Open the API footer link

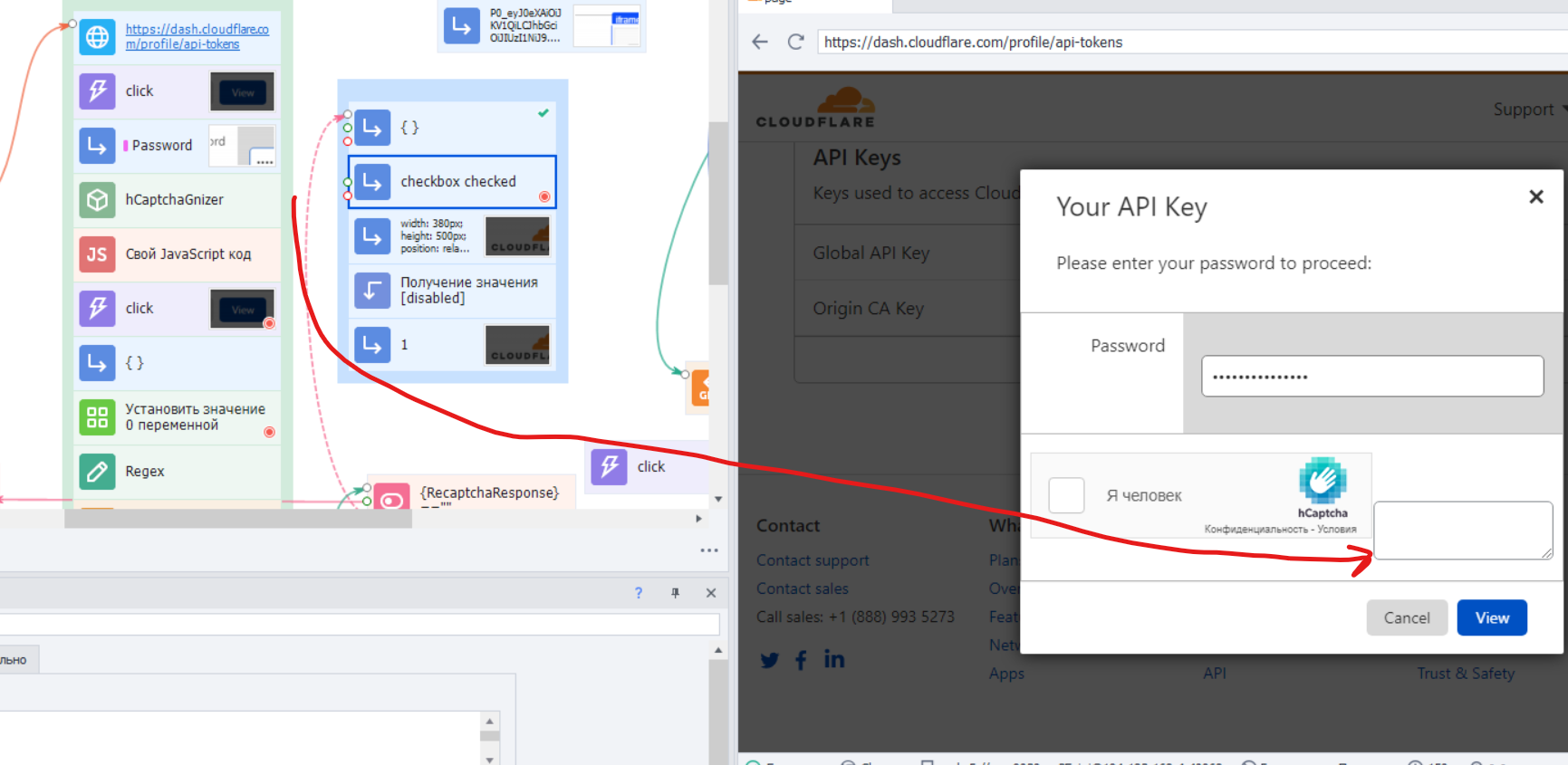tap(1215, 673)
